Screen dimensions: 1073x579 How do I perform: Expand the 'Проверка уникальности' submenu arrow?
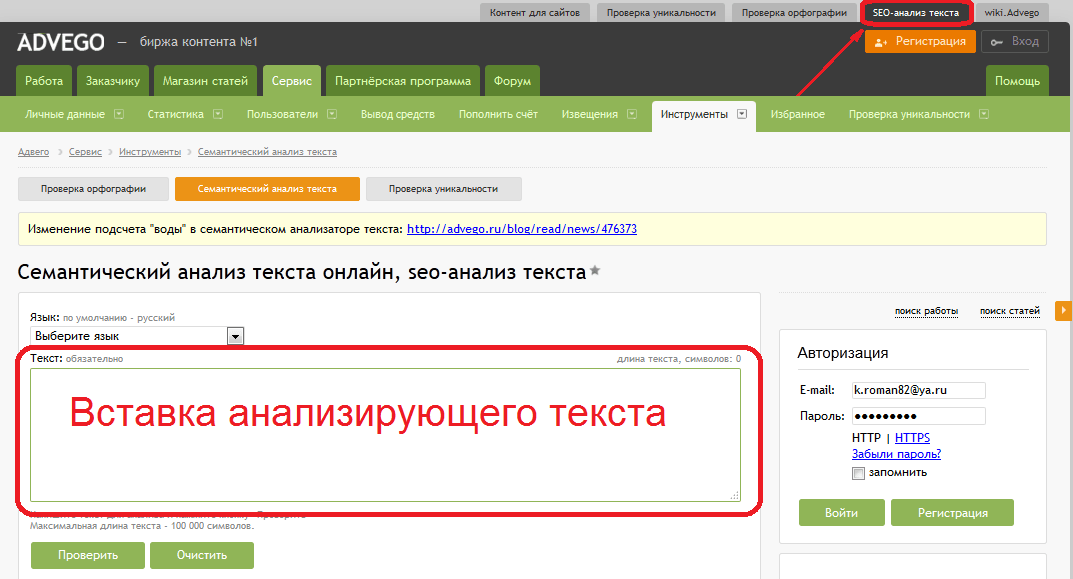[984, 114]
